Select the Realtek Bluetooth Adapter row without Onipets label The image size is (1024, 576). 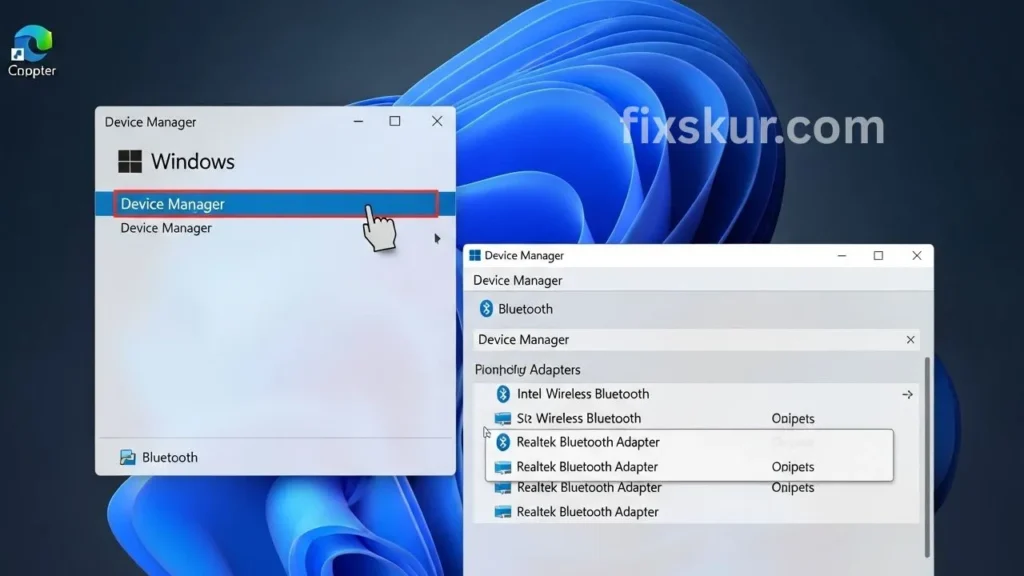[696, 512]
